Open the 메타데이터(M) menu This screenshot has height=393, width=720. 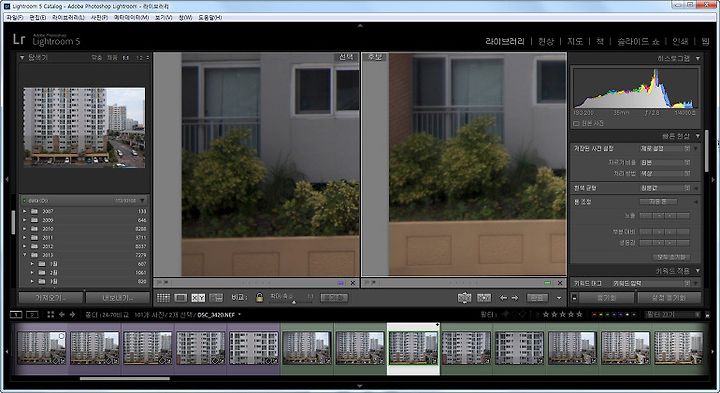pyautogui.click(x=131, y=17)
